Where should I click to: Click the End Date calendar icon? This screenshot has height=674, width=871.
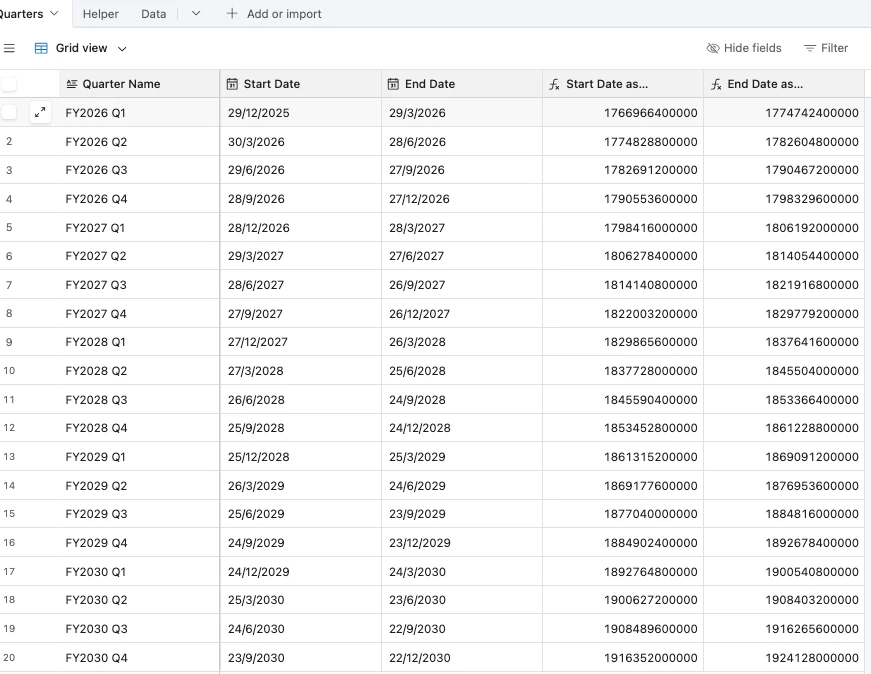pyautogui.click(x=393, y=84)
